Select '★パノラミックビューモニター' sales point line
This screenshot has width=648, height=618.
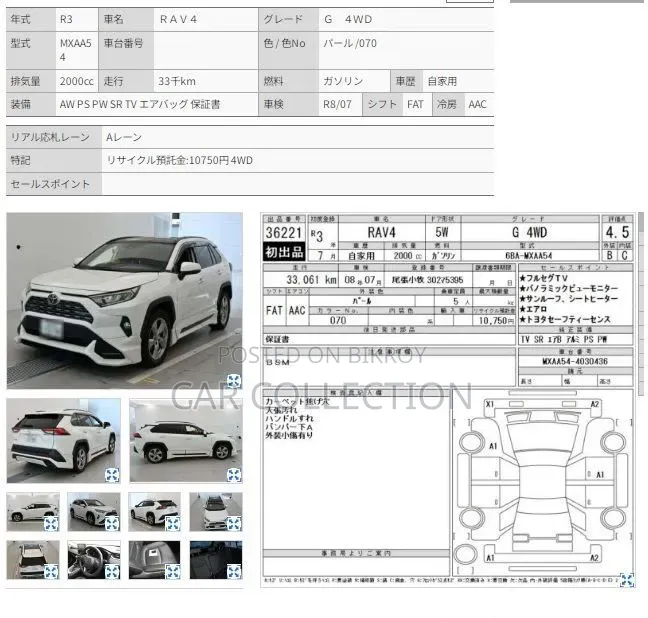569,289
